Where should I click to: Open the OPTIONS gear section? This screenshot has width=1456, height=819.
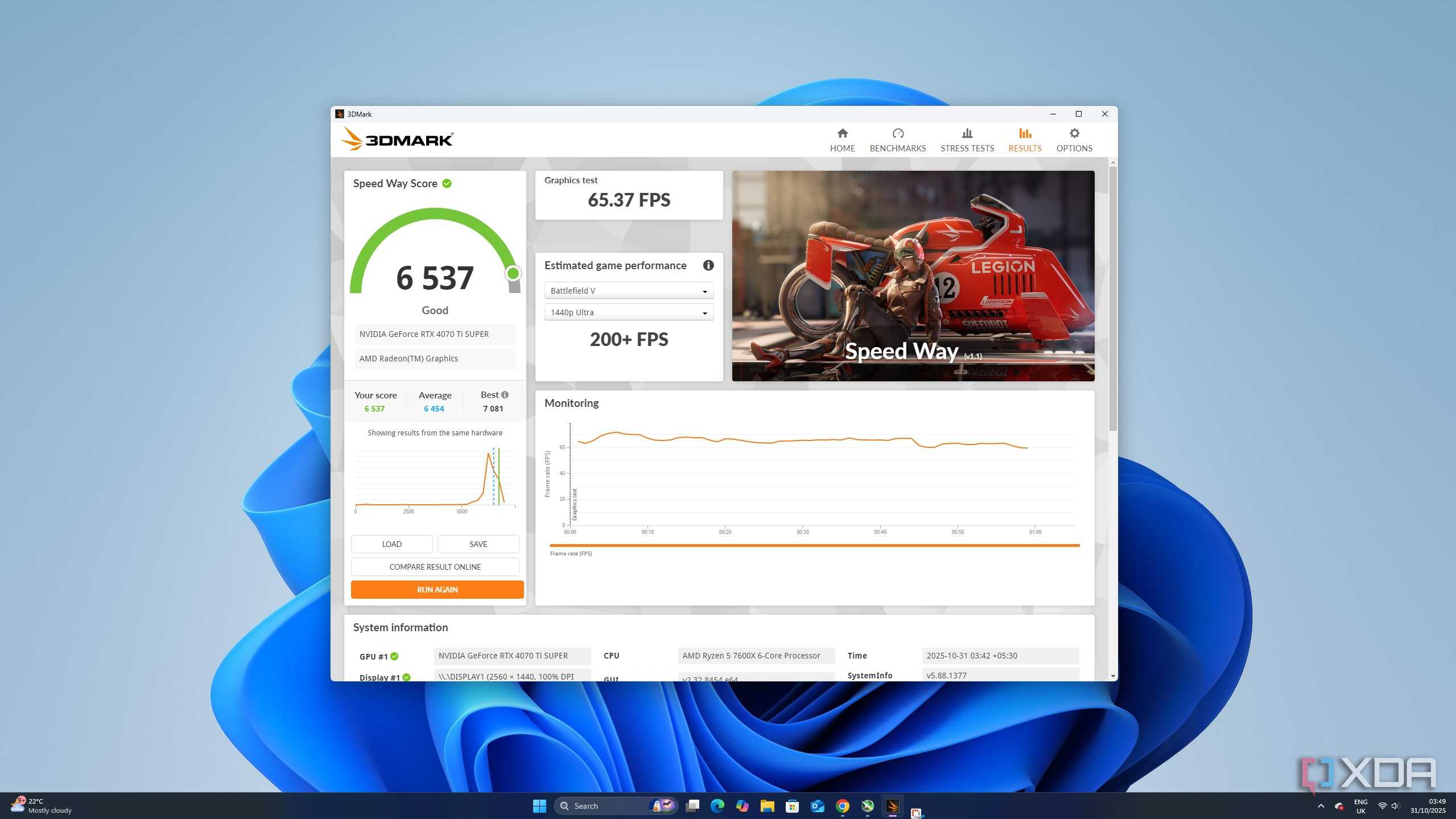tap(1074, 140)
